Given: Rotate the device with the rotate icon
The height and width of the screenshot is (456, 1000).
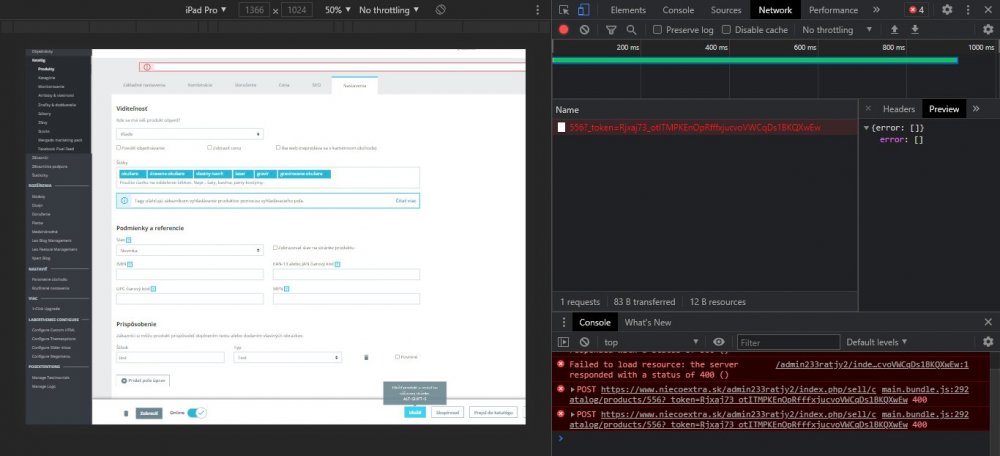Looking at the screenshot, I should (440, 10).
